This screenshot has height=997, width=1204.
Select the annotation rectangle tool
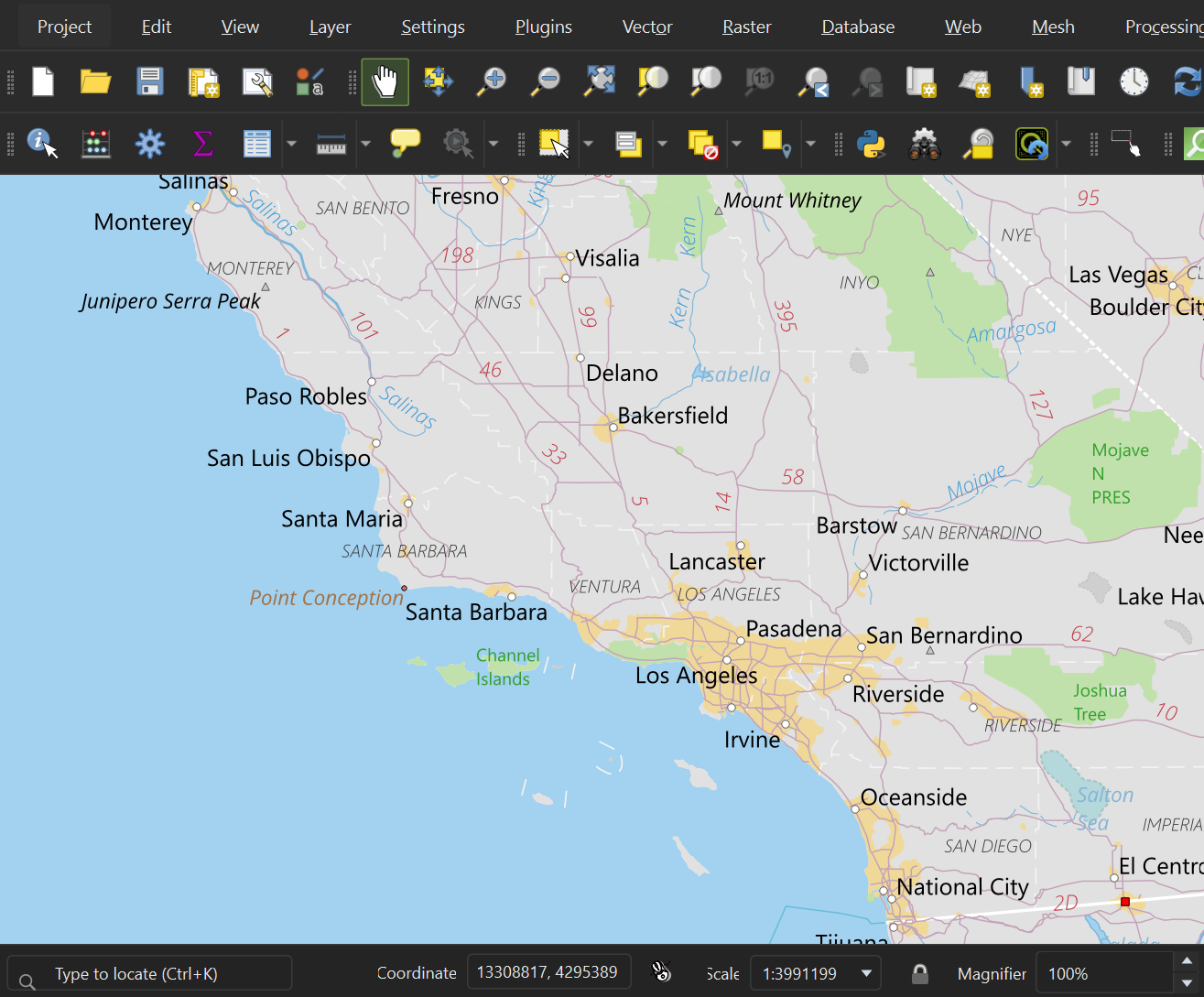tap(1126, 144)
